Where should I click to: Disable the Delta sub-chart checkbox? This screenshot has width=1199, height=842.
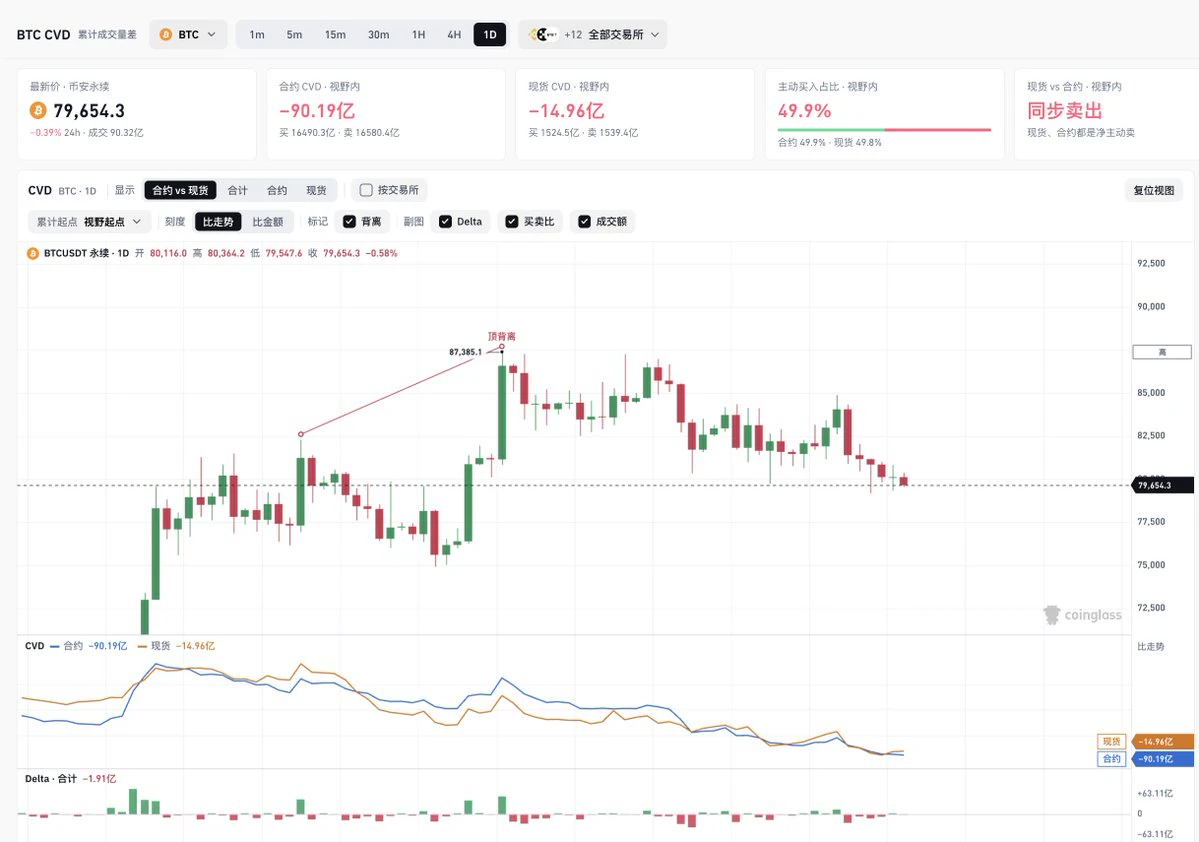(x=445, y=222)
